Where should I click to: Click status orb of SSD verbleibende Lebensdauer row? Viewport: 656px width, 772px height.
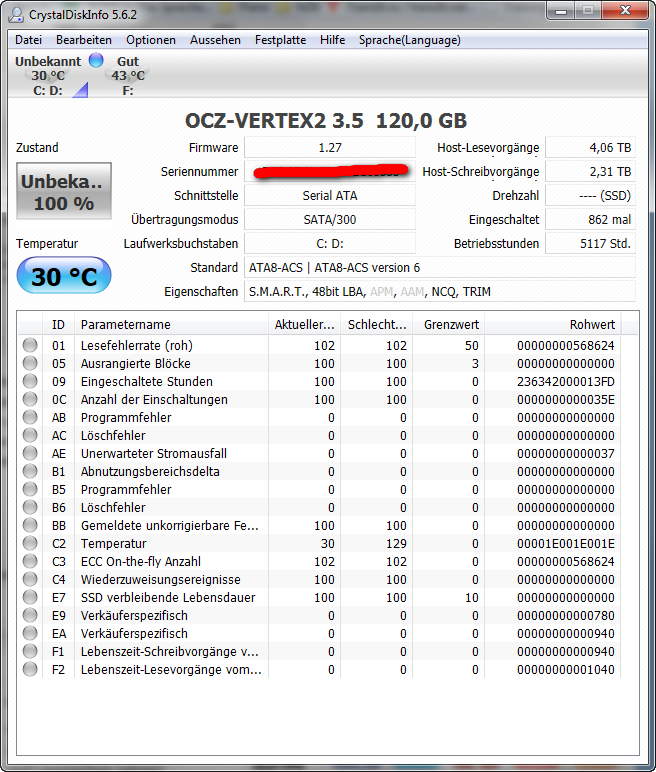tap(30, 597)
